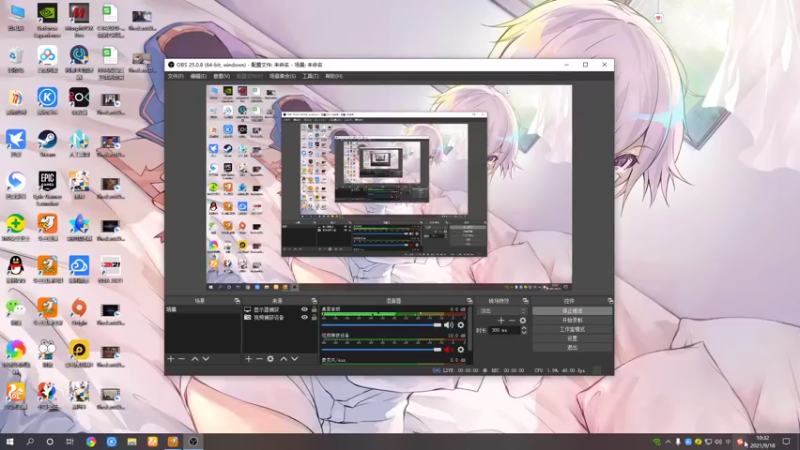Viewport: 800px width, 450px height.
Task: Open the QQ penguin desktop shortcut
Action: tap(16, 269)
